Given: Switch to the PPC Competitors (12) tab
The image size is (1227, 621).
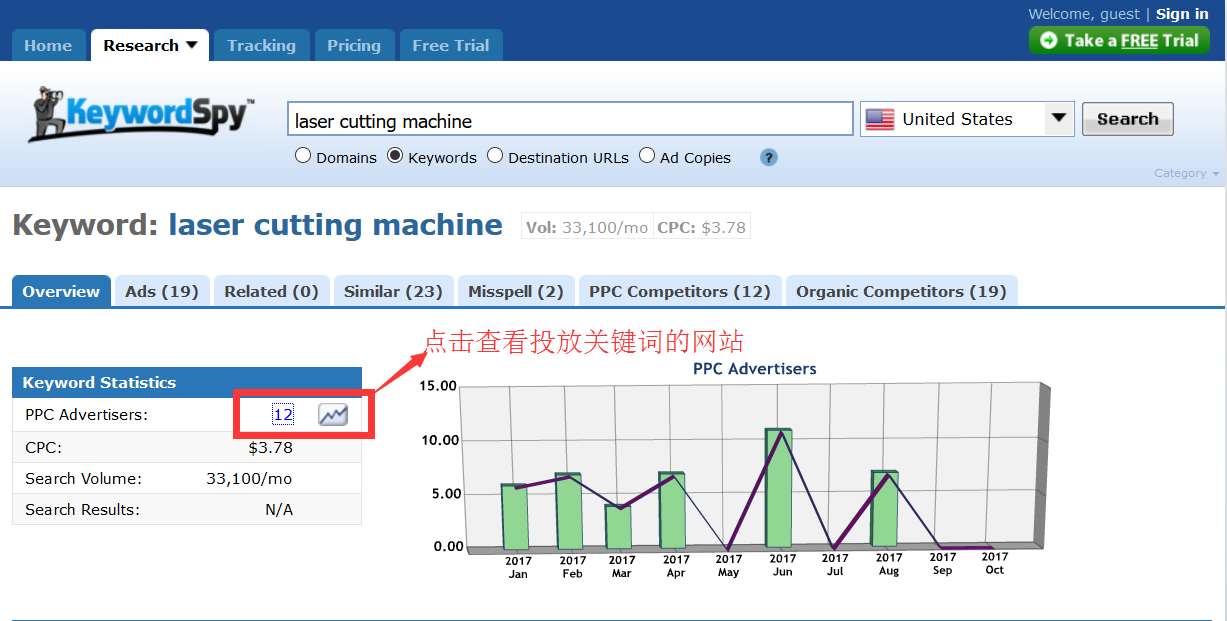Looking at the screenshot, I should tap(679, 292).
